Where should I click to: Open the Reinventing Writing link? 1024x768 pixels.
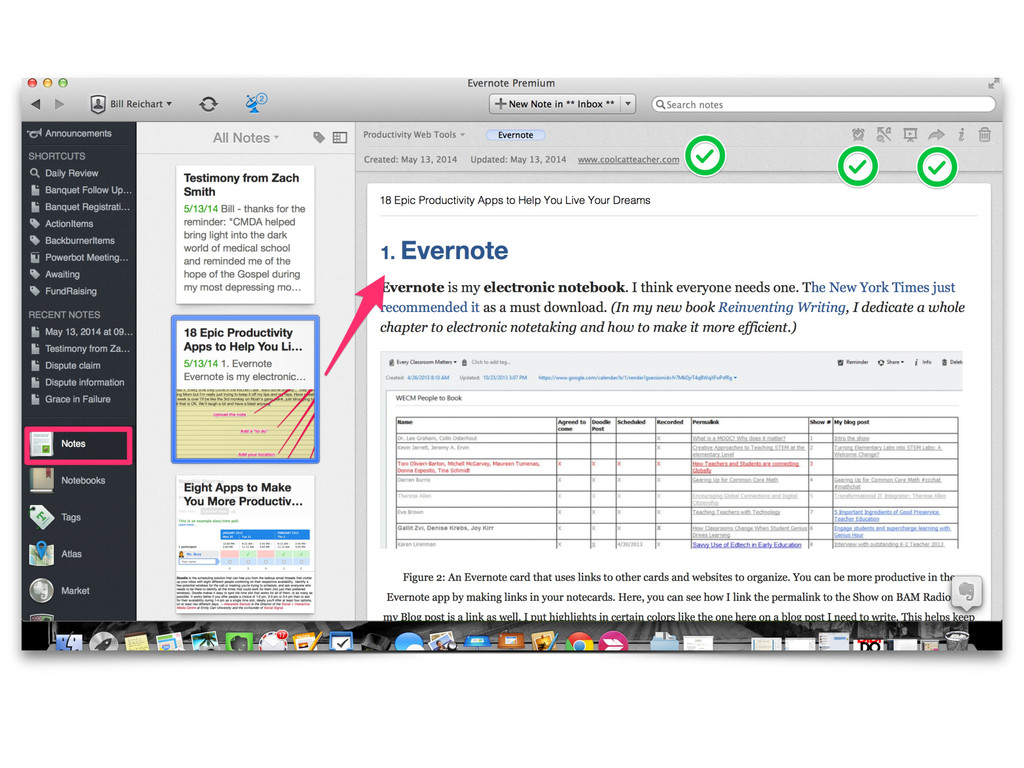[782, 307]
